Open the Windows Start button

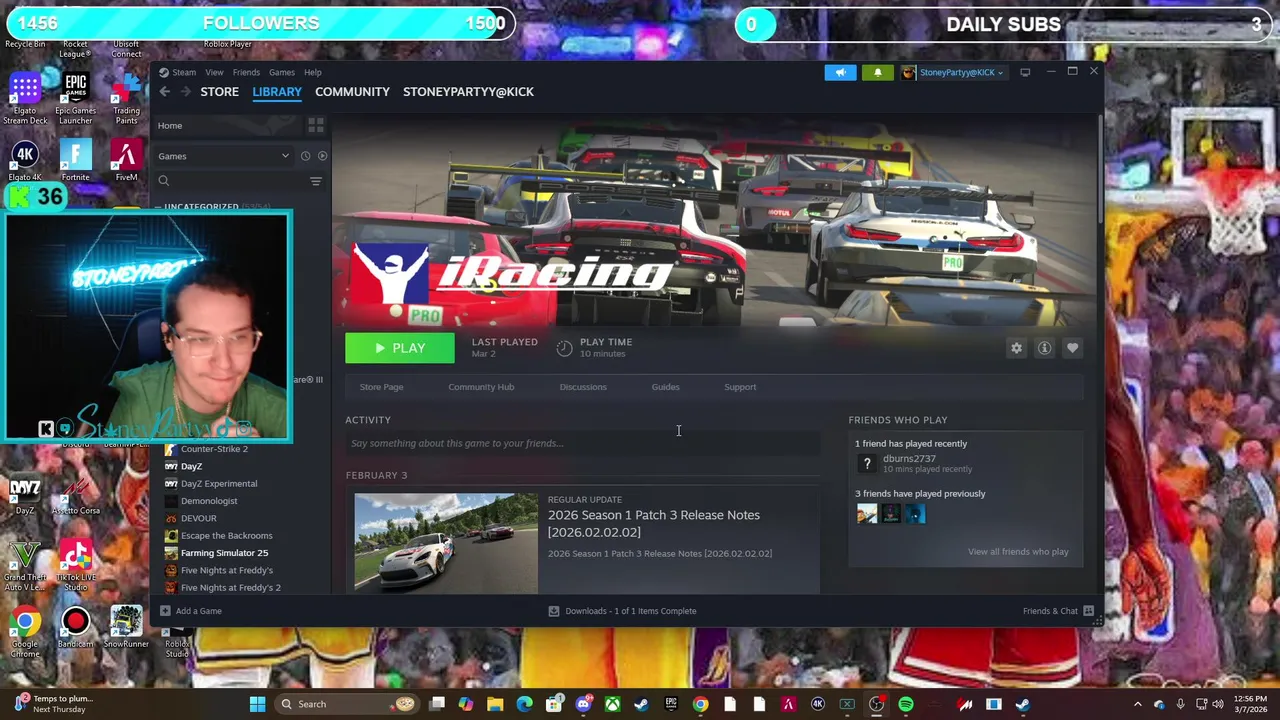[257, 704]
